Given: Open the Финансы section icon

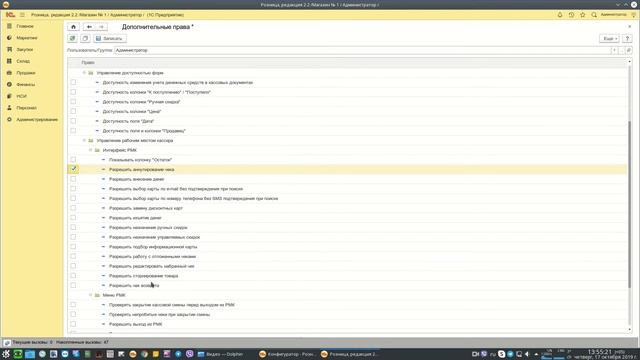Looking at the screenshot, I should point(9,84).
